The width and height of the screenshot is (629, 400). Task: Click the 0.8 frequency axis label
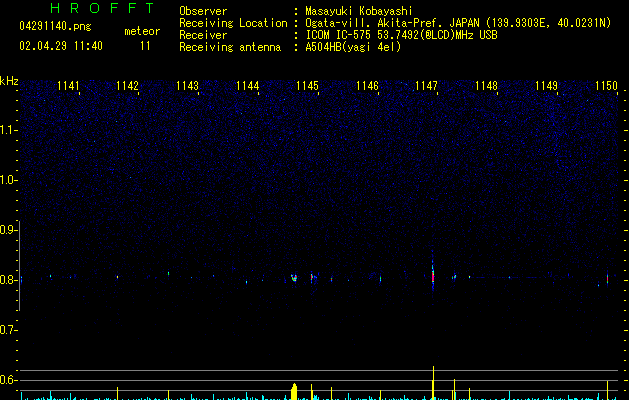(x=8, y=280)
